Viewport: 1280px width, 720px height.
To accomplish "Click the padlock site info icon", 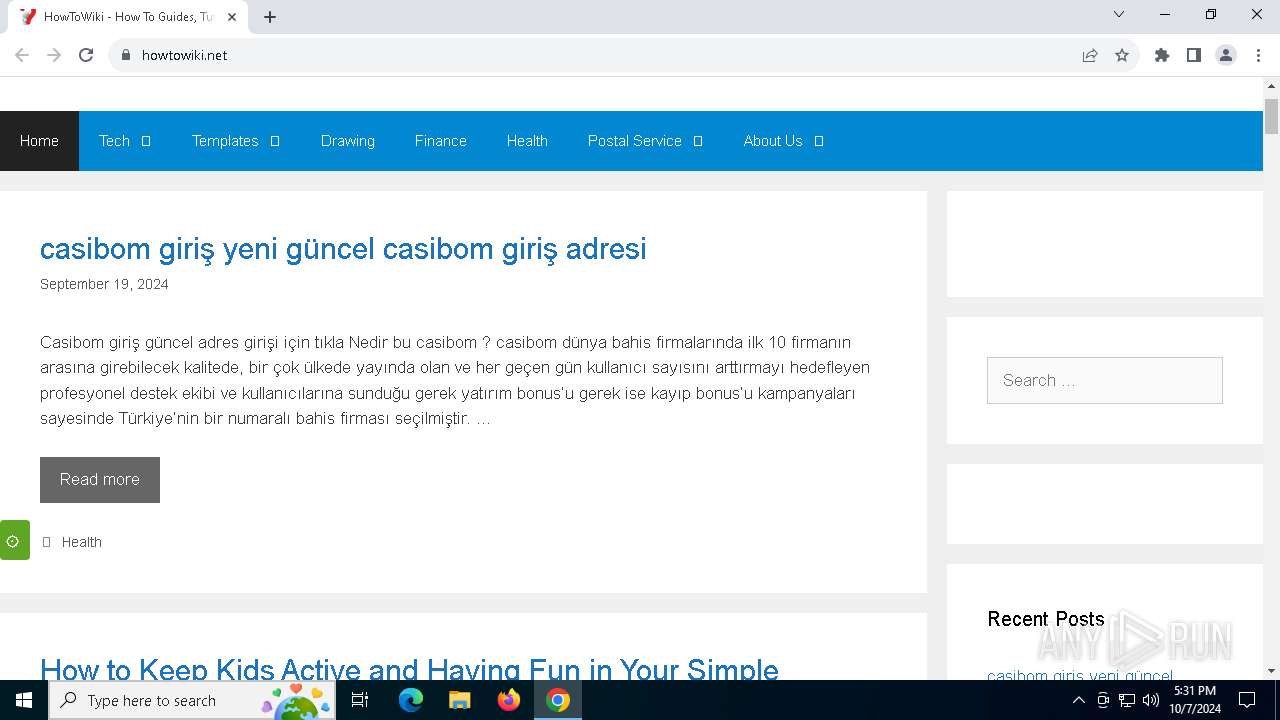I will 126,55.
